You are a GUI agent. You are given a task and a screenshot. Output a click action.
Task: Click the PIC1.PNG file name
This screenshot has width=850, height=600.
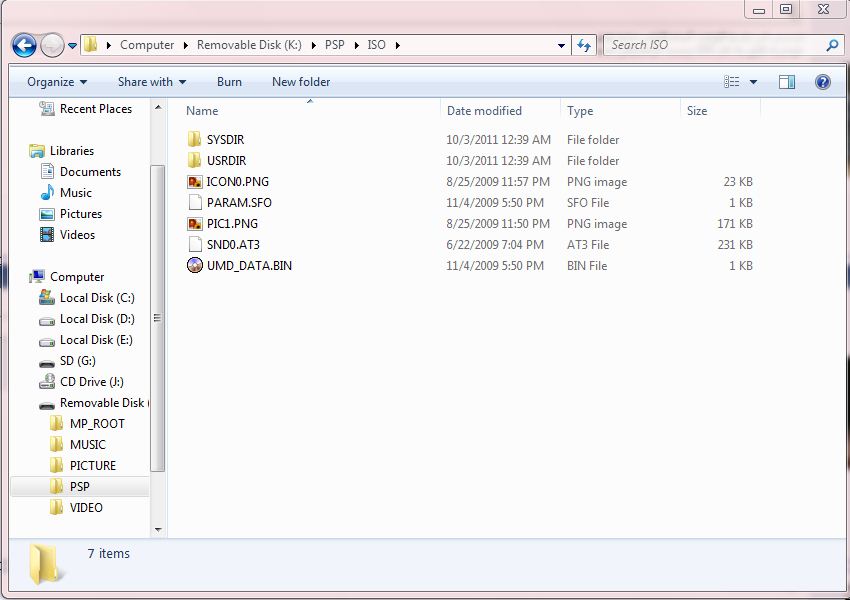[232, 223]
